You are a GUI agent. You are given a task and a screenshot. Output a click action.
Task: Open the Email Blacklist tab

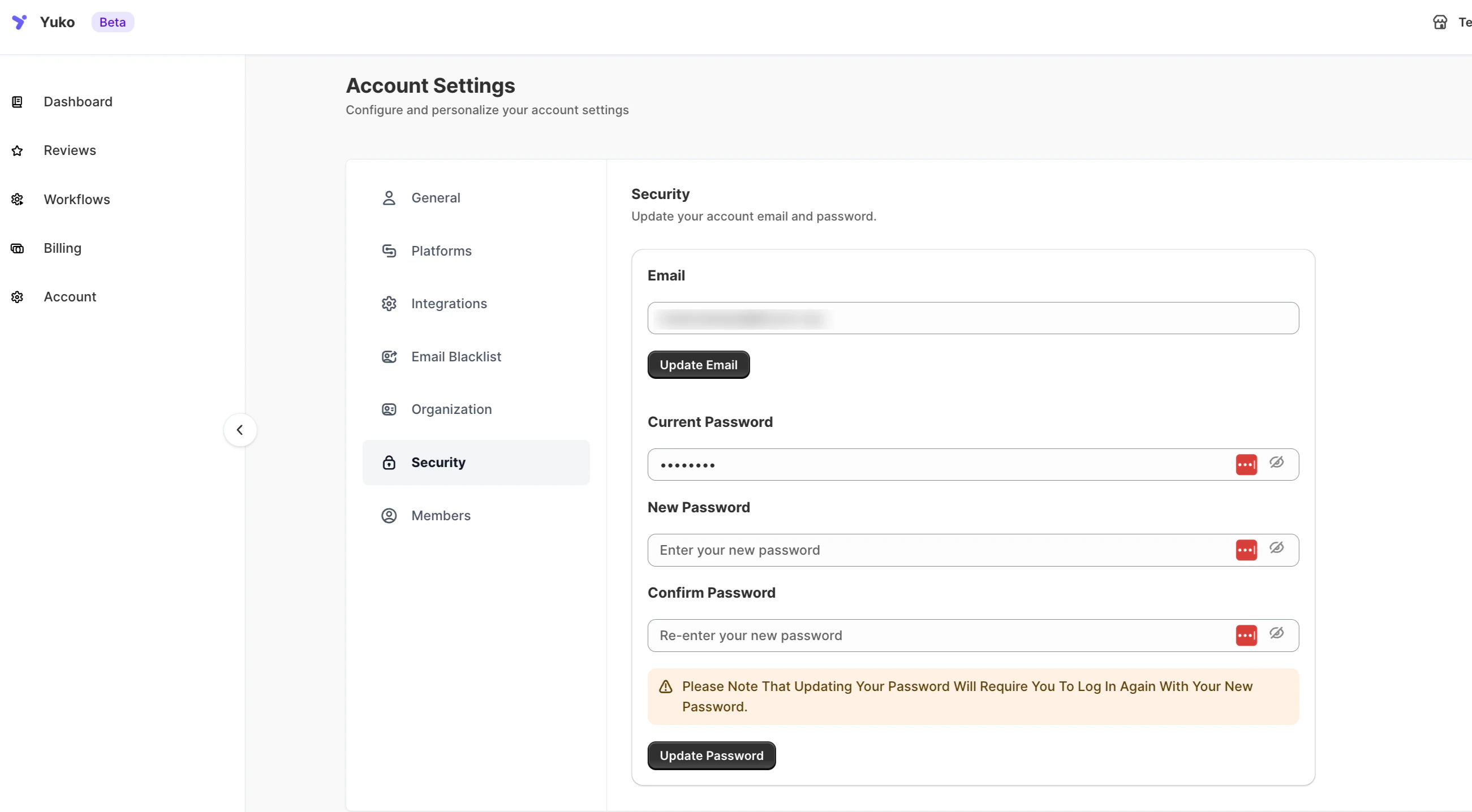coord(476,357)
